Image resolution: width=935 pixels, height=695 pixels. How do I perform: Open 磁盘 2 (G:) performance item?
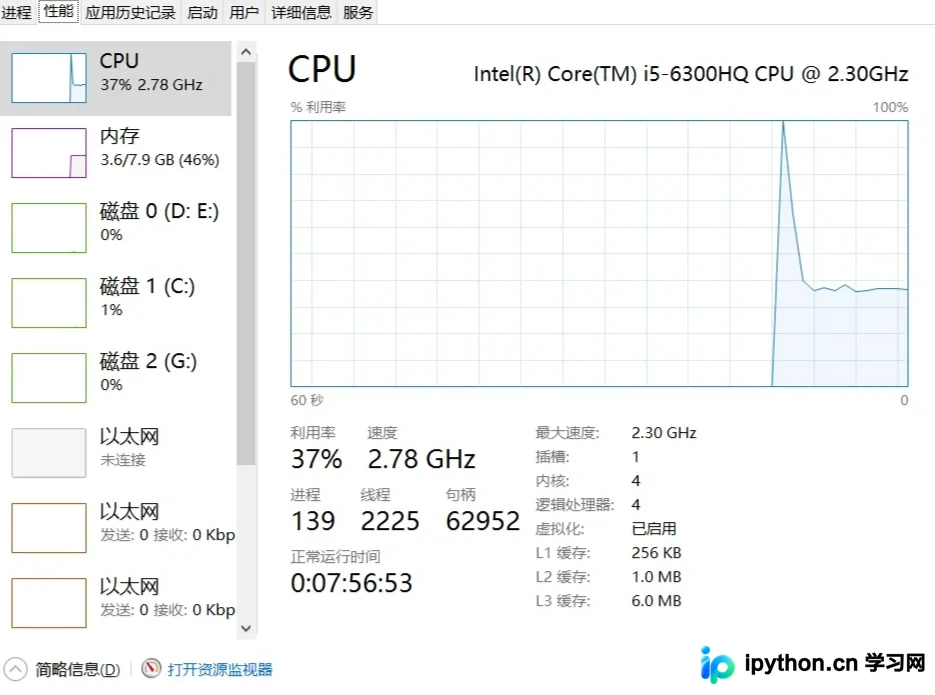click(116, 378)
